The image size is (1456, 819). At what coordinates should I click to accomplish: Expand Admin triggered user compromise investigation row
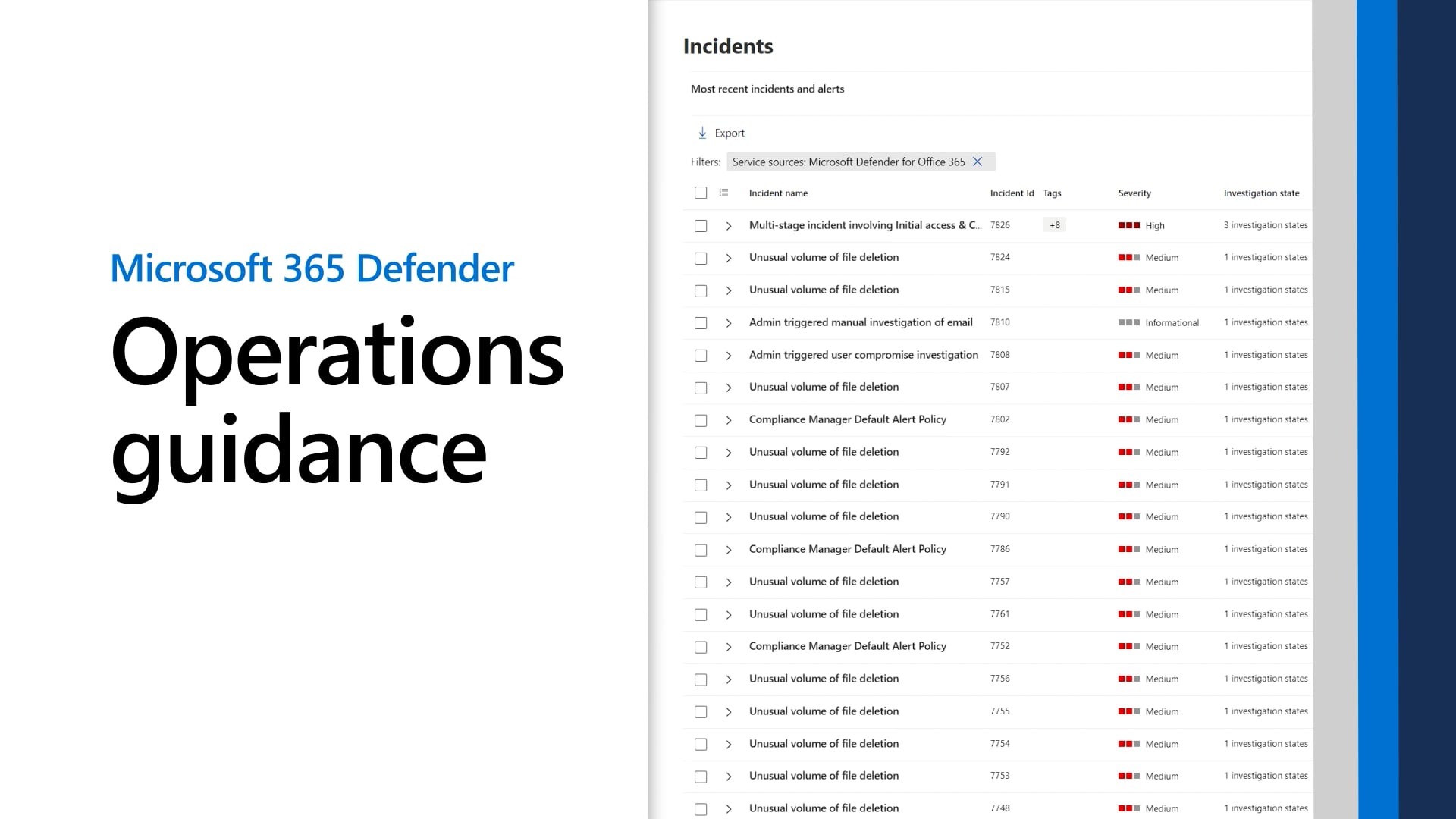pyautogui.click(x=728, y=356)
